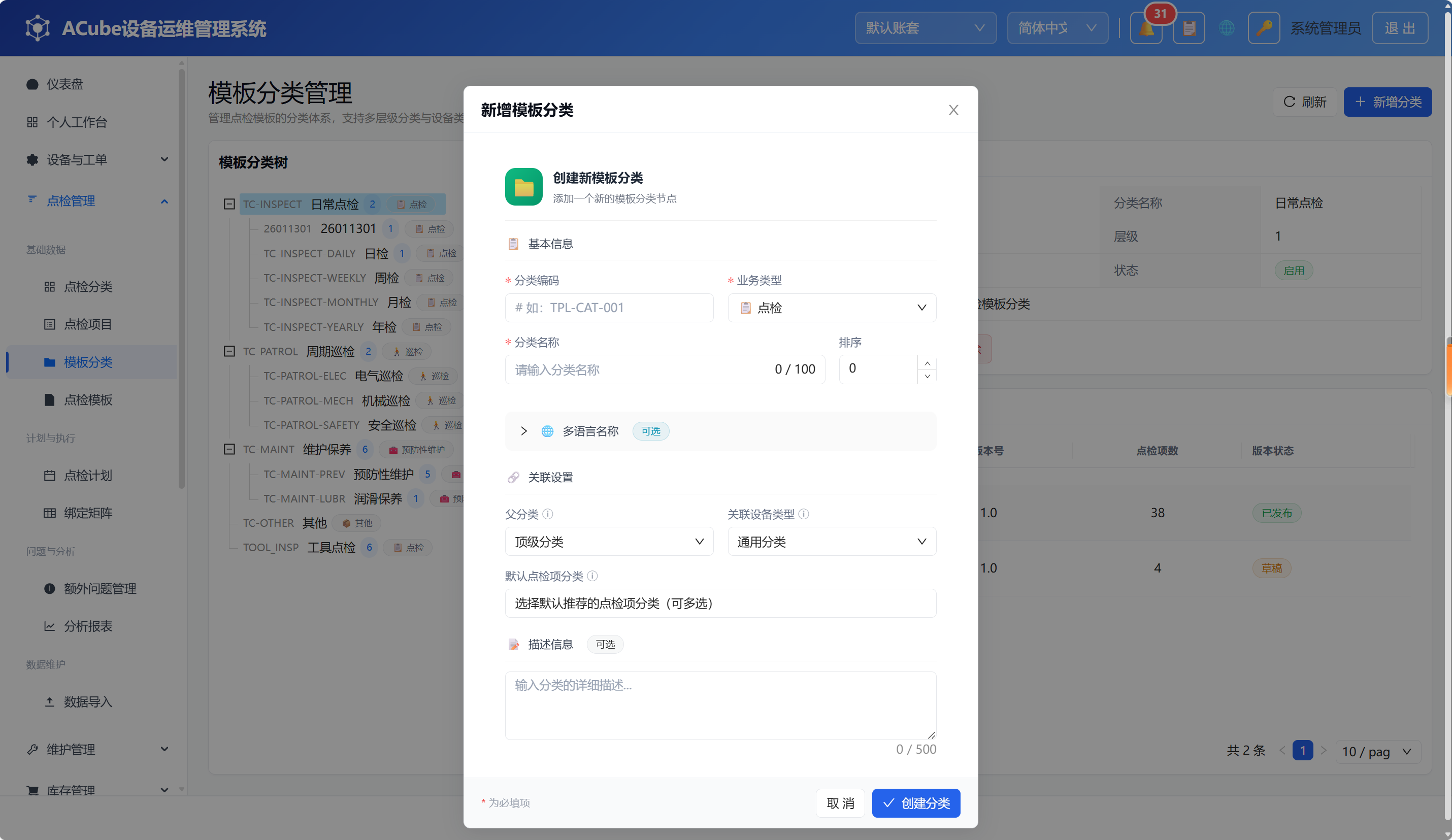This screenshot has width=1452, height=840.
Task: Collapse the TC-INSPECT tree node
Action: 229,204
